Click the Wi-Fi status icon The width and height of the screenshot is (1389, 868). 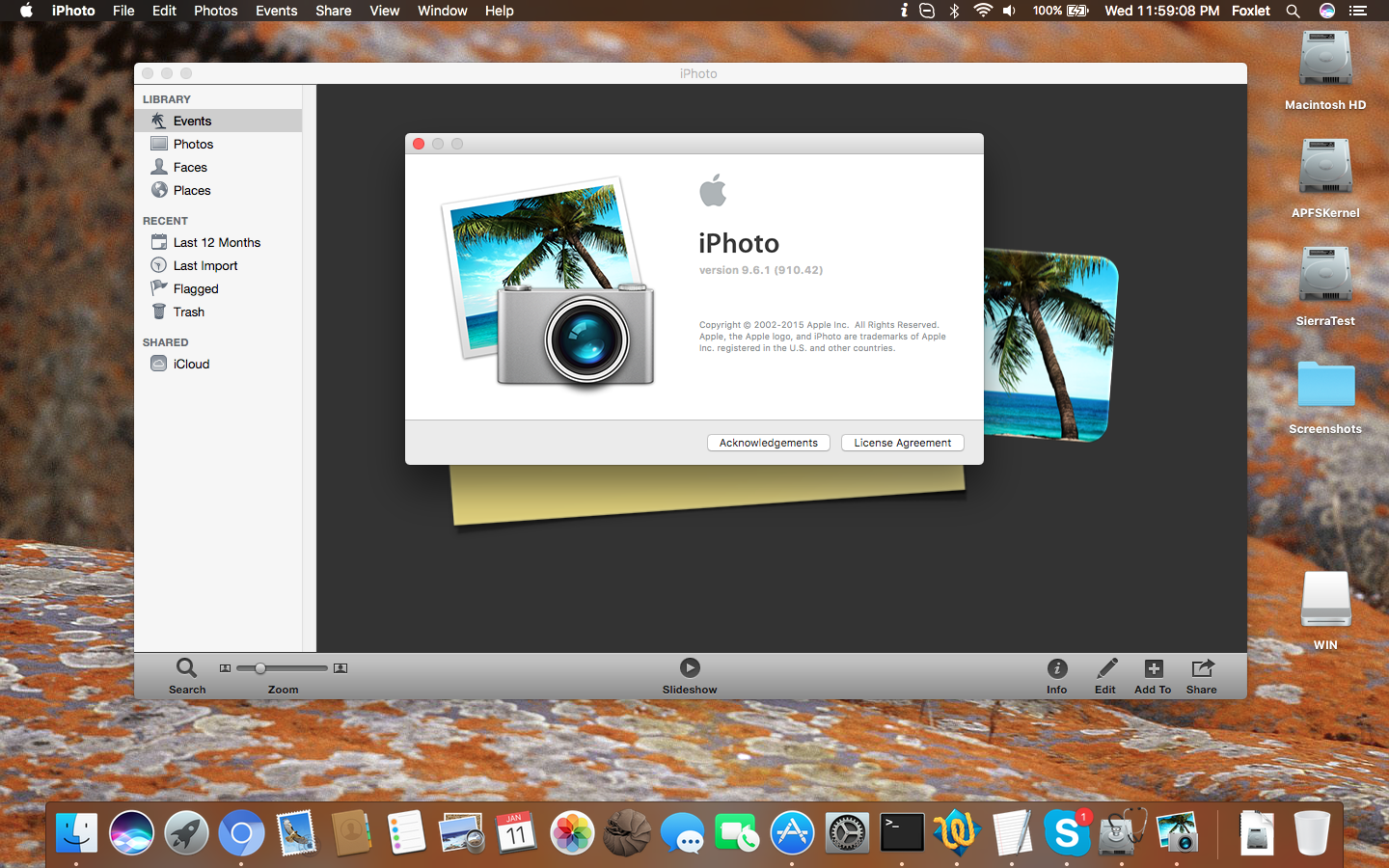coord(983,11)
